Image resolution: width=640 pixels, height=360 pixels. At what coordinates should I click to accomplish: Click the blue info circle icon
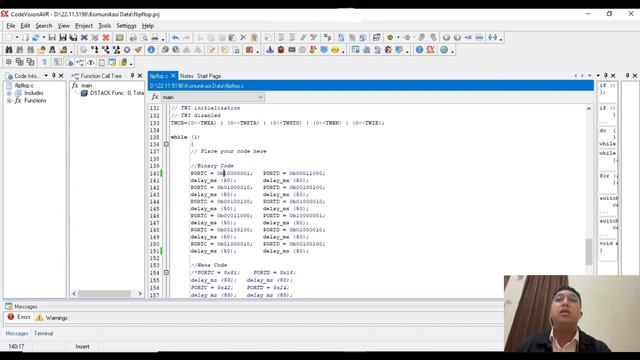(x=151, y=50)
